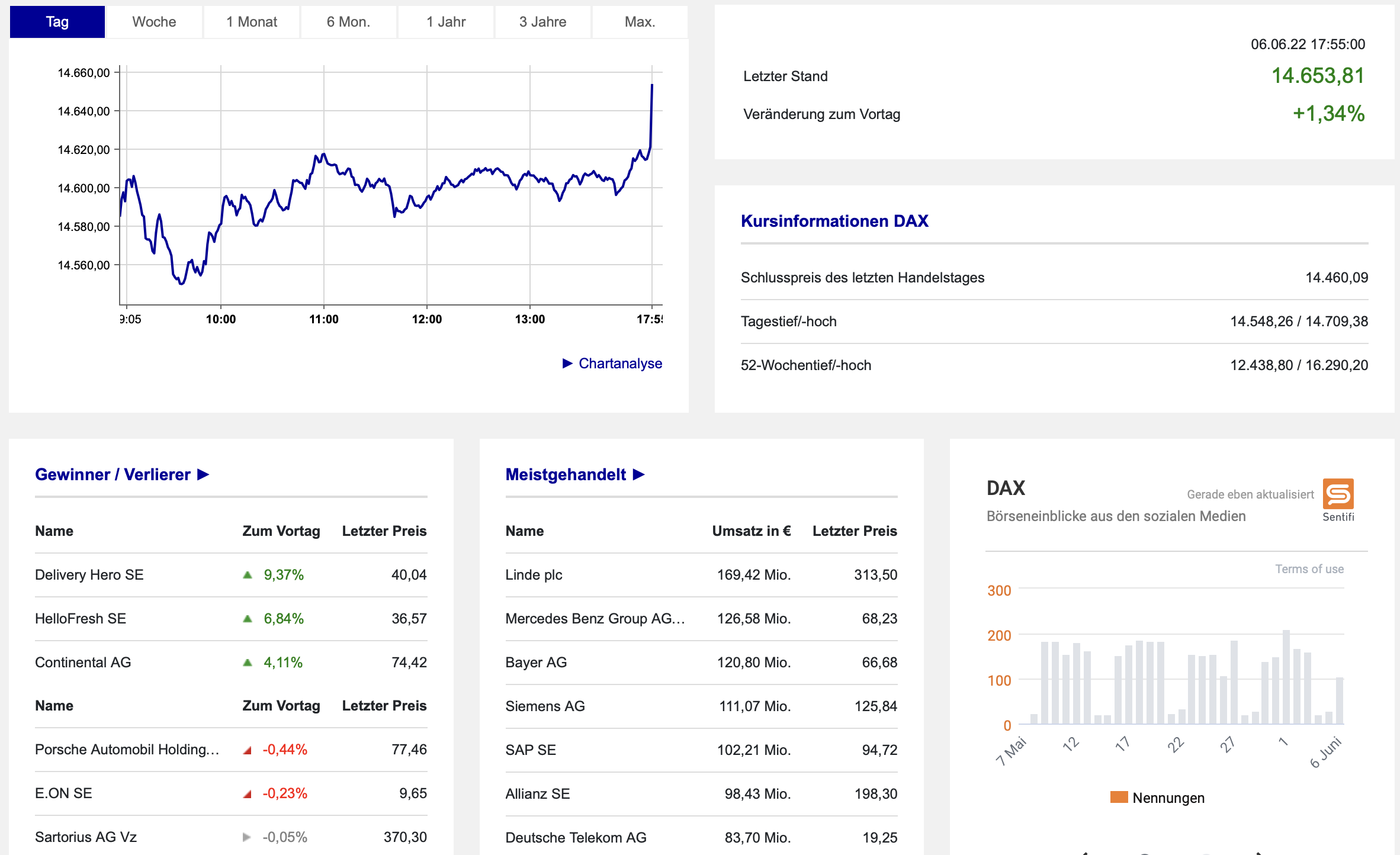
Task: Click the Letzter Preis header in Meistgehandelt
Action: tap(855, 531)
